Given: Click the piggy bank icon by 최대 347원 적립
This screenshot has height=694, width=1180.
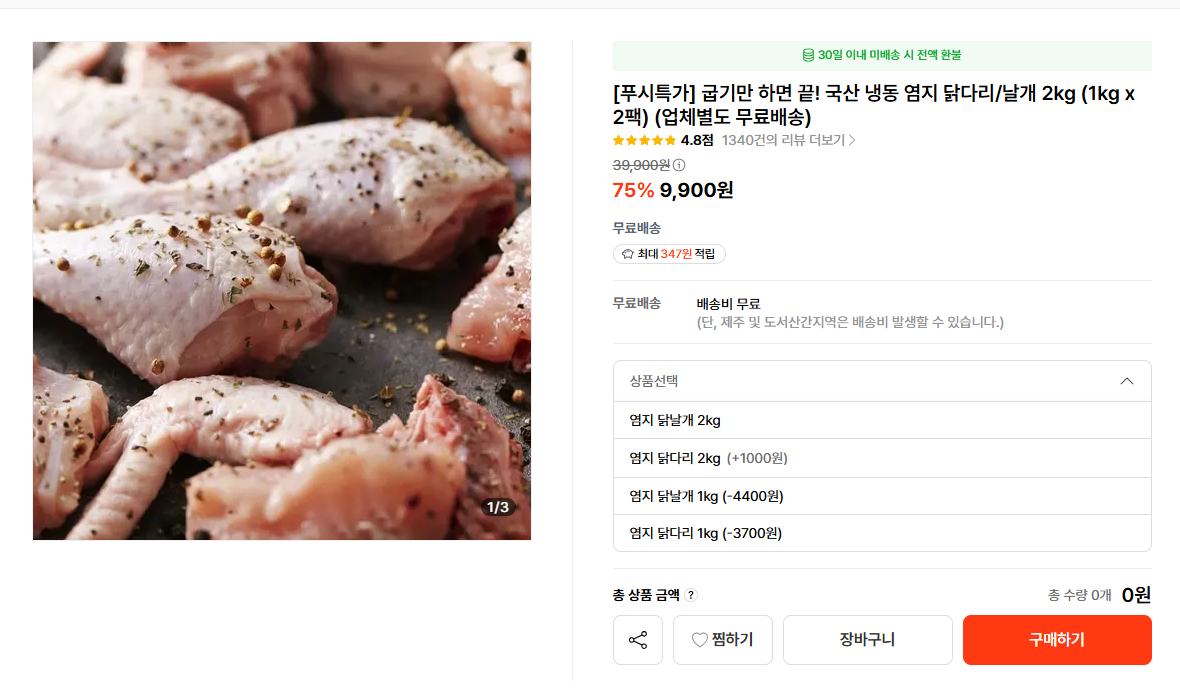Looking at the screenshot, I should [x=628, y=254].
